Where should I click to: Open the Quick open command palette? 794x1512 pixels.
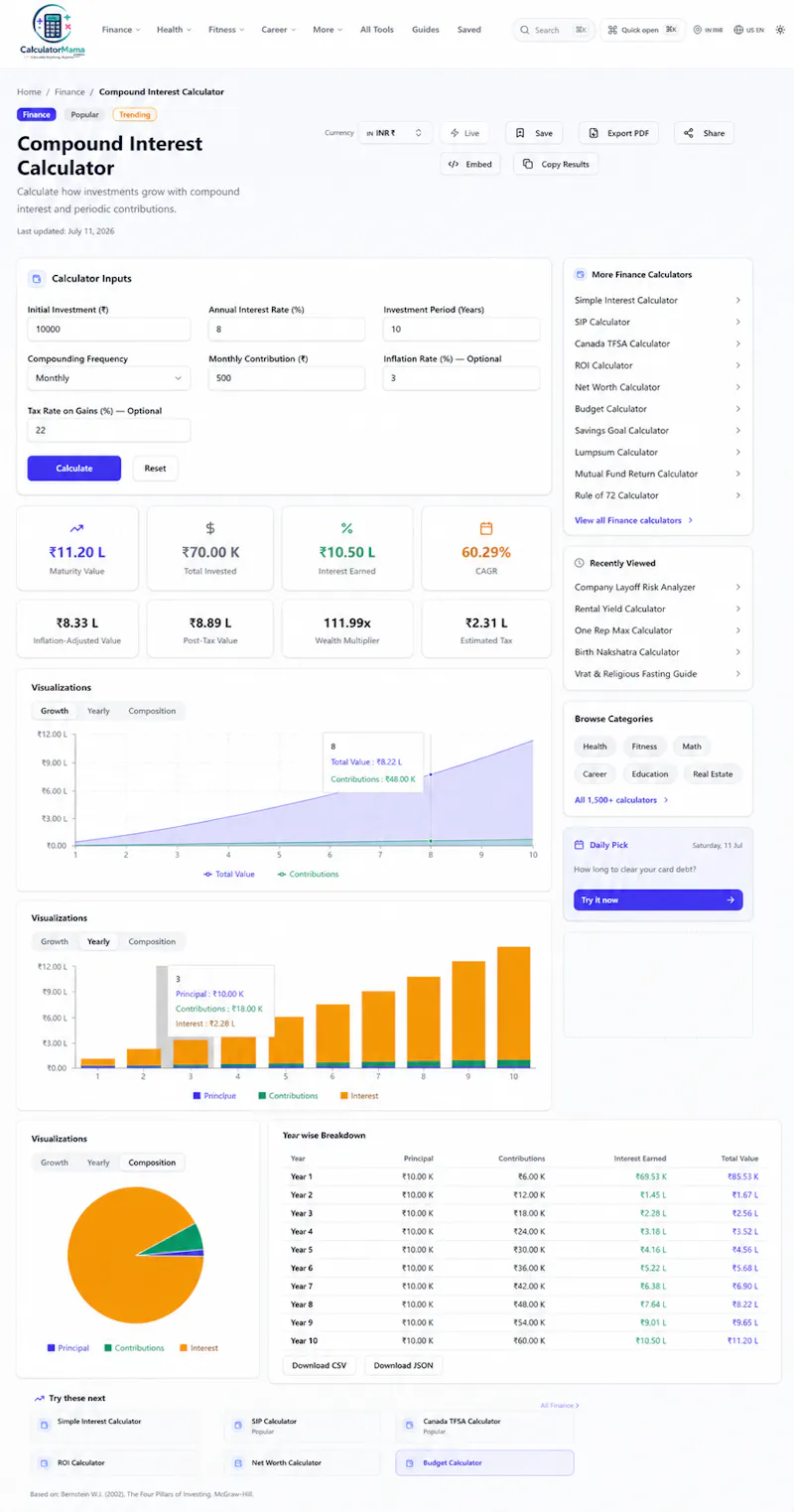pos(643,30)
